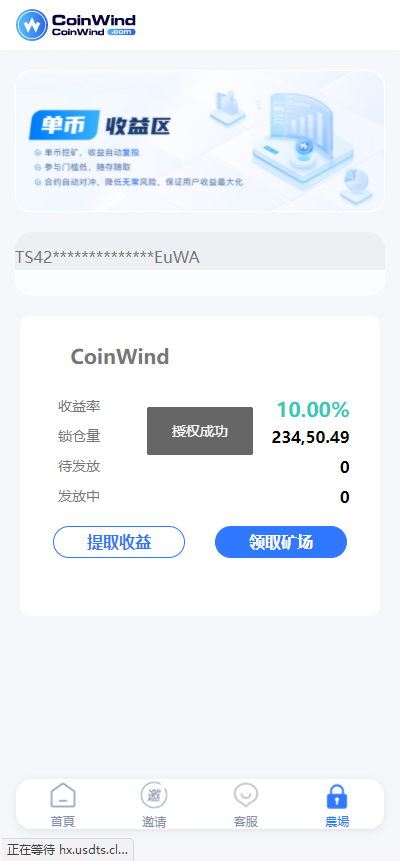Click the masked wallet address TS42…EuWA

(107, 257)
